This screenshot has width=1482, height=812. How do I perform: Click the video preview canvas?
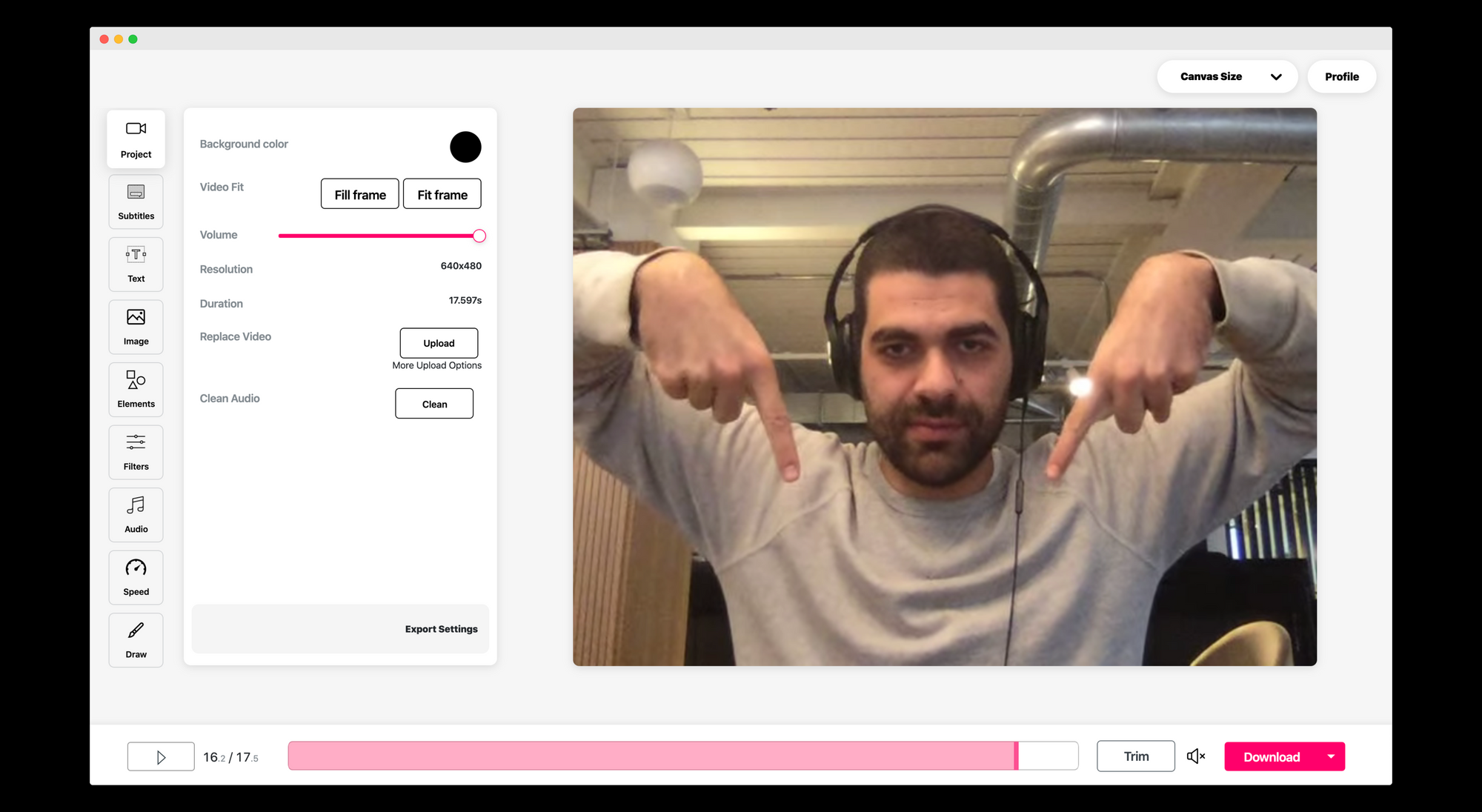[x=945, y=387]
